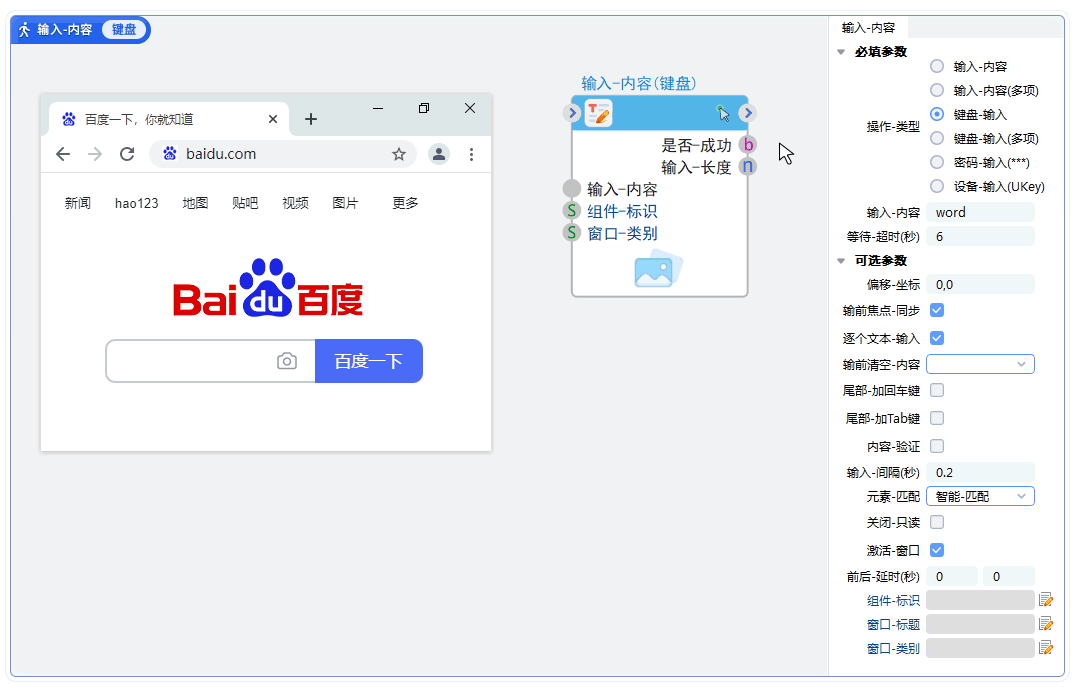The height and width of the screenshot is (692, 1080).
Task: Click the node's left execution arrow port
Action: click(573, 113)
